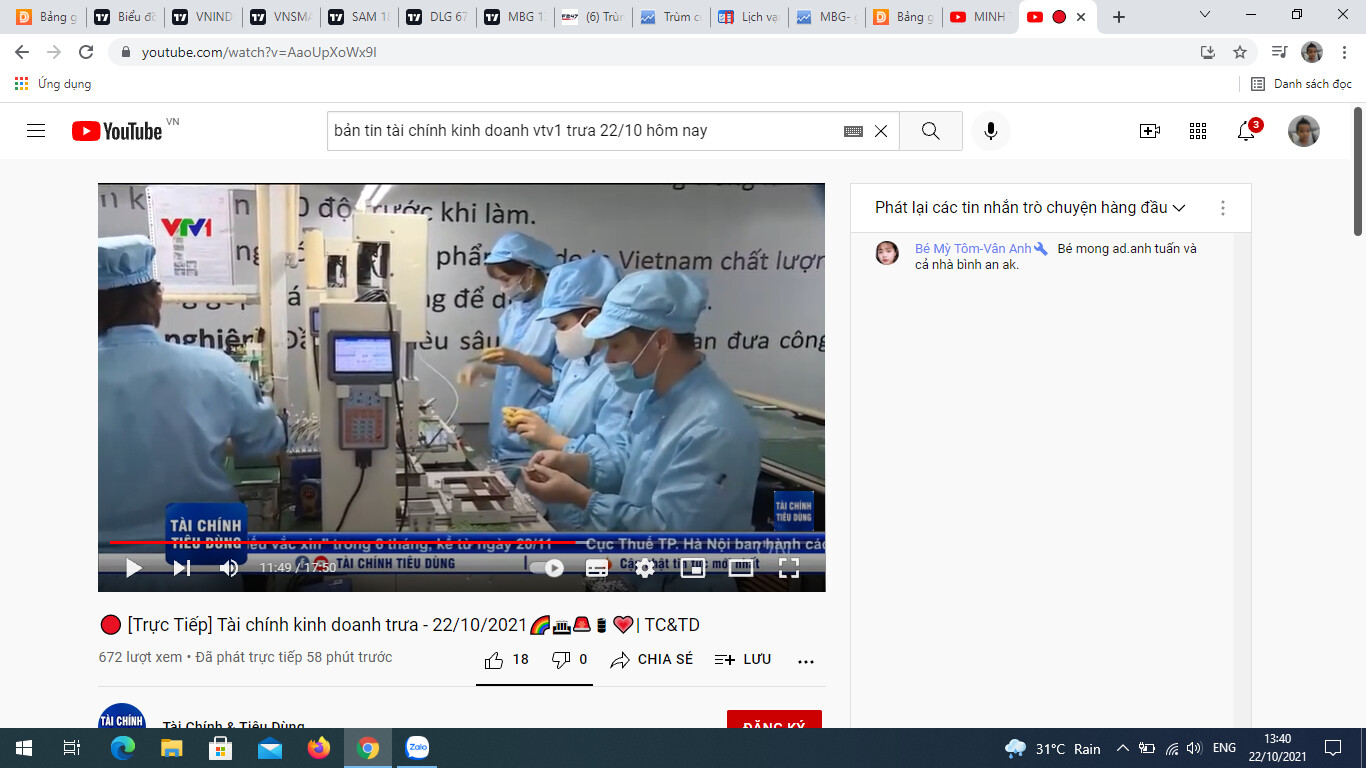Close the active YouTube tab
Viewport: 1366px width, 768px height.
[x=1081, y=17]
